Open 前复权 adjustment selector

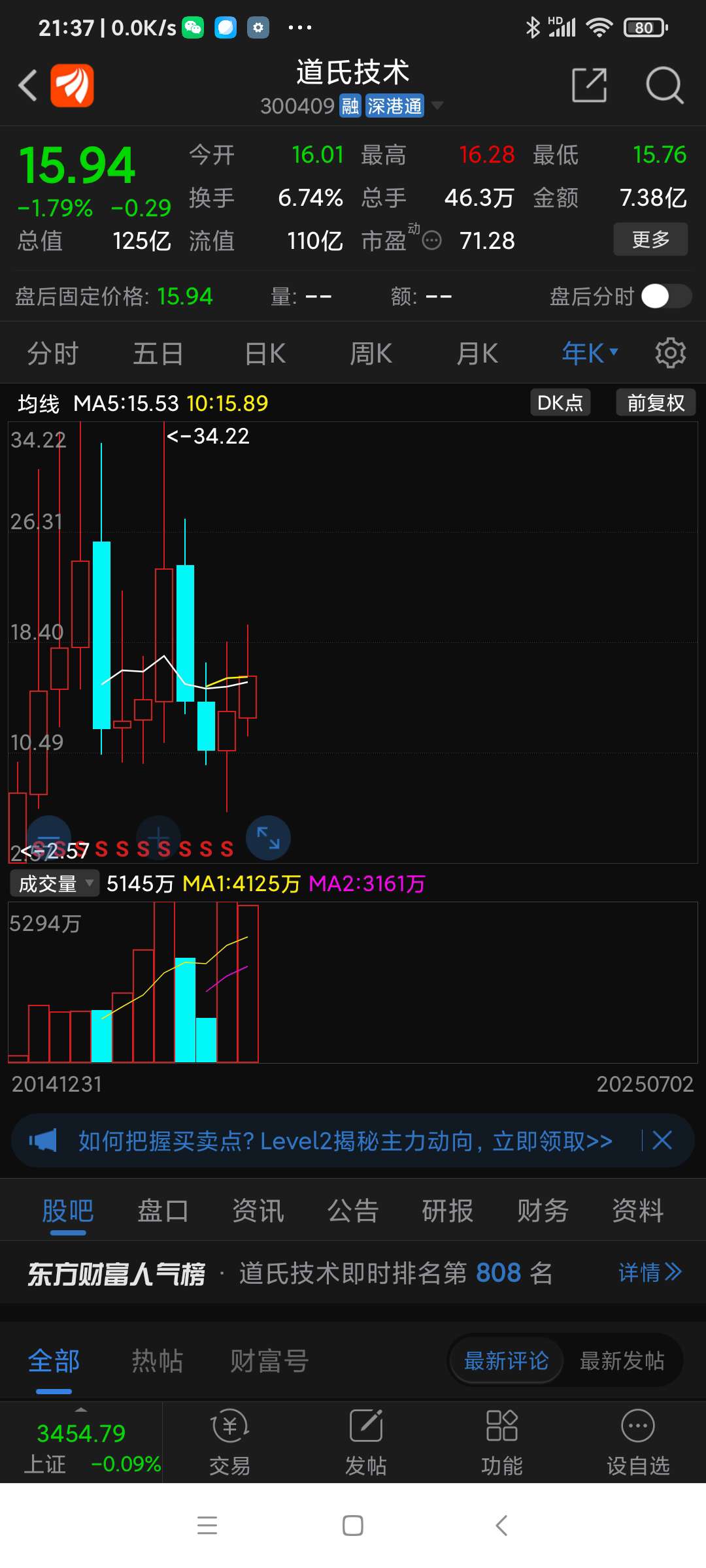pos(656,402)
